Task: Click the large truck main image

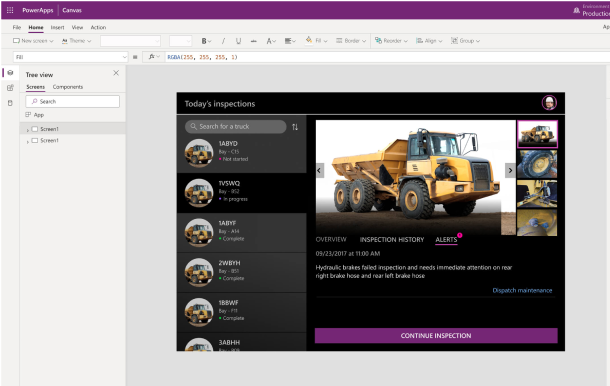Action: (415, 177)
